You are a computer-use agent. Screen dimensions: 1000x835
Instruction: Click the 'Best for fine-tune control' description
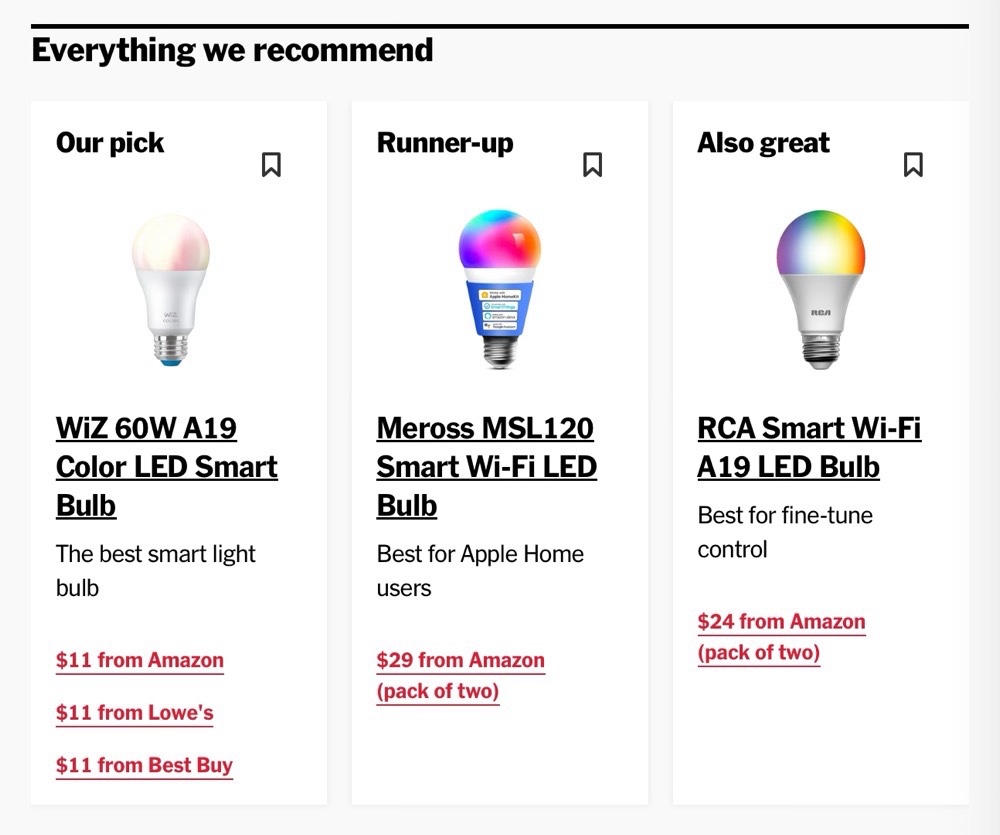(784, 532)
